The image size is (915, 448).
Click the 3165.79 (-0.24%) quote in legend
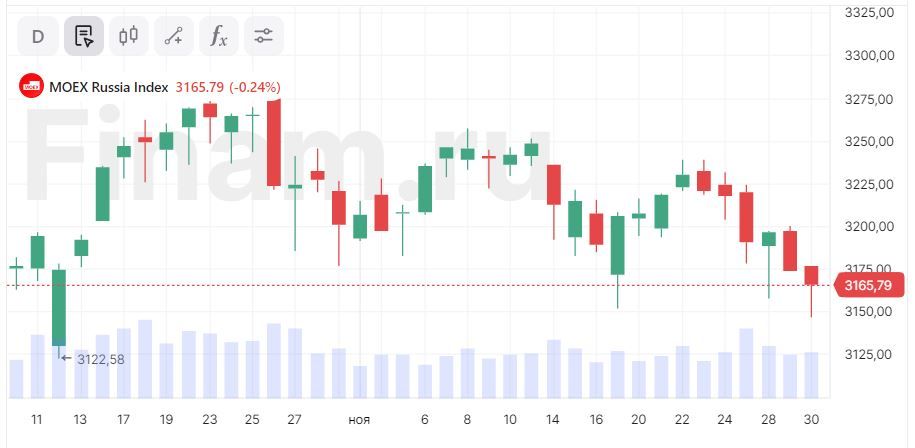tap(228, 87)
